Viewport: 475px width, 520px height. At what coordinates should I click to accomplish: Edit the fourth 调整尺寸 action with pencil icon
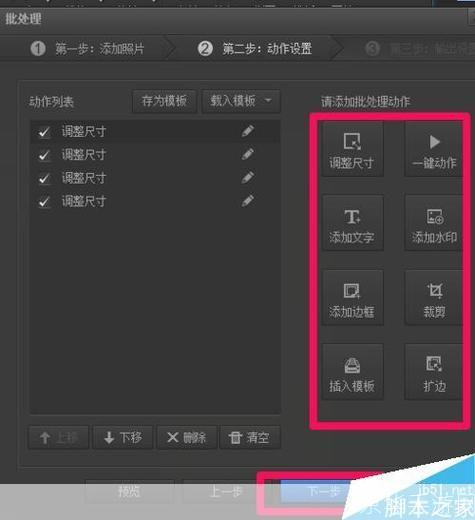(248, 201)
